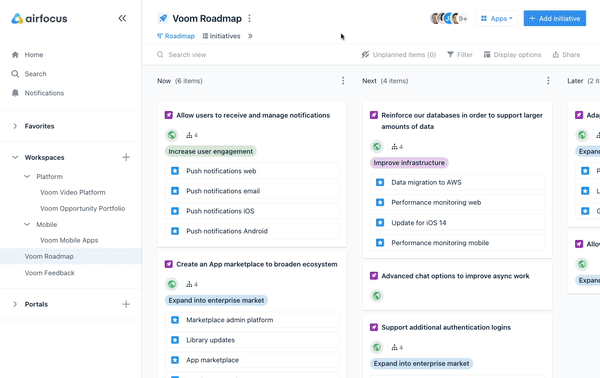Switch to the Roadmap tab

pos(176,36)
